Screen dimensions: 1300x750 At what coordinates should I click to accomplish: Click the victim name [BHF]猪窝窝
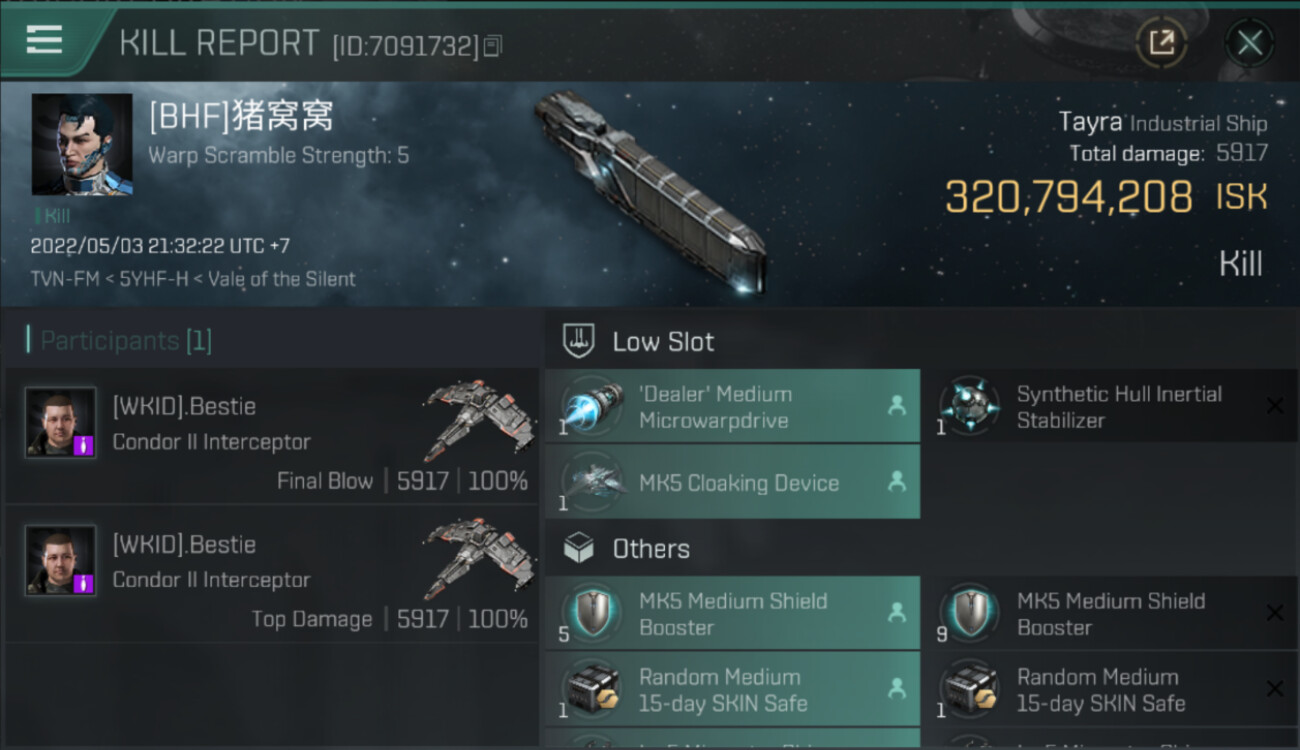click(240, 117)
